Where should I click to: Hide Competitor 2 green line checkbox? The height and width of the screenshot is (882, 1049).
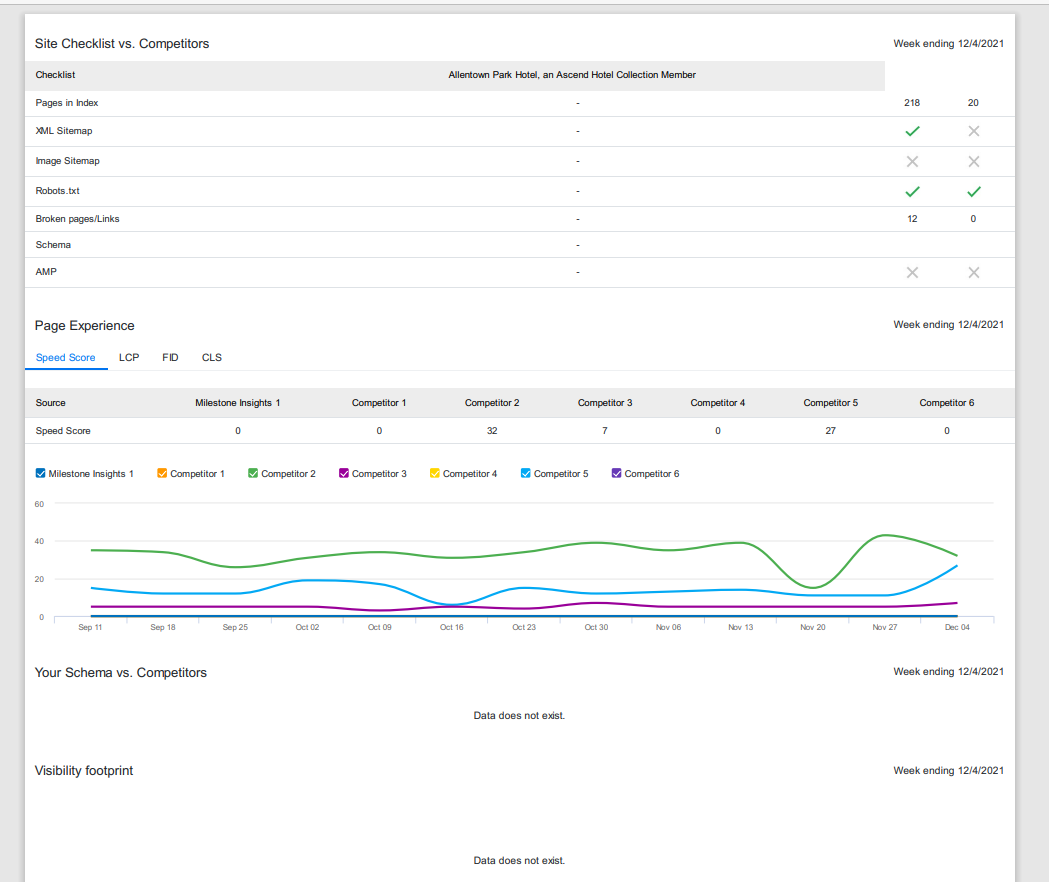click(x=253, y=473)
